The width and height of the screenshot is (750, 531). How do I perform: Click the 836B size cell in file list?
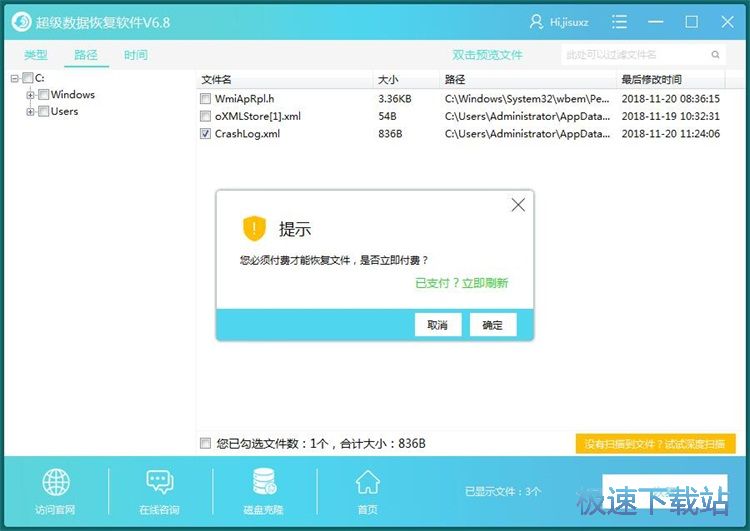(x=390, y=133)
